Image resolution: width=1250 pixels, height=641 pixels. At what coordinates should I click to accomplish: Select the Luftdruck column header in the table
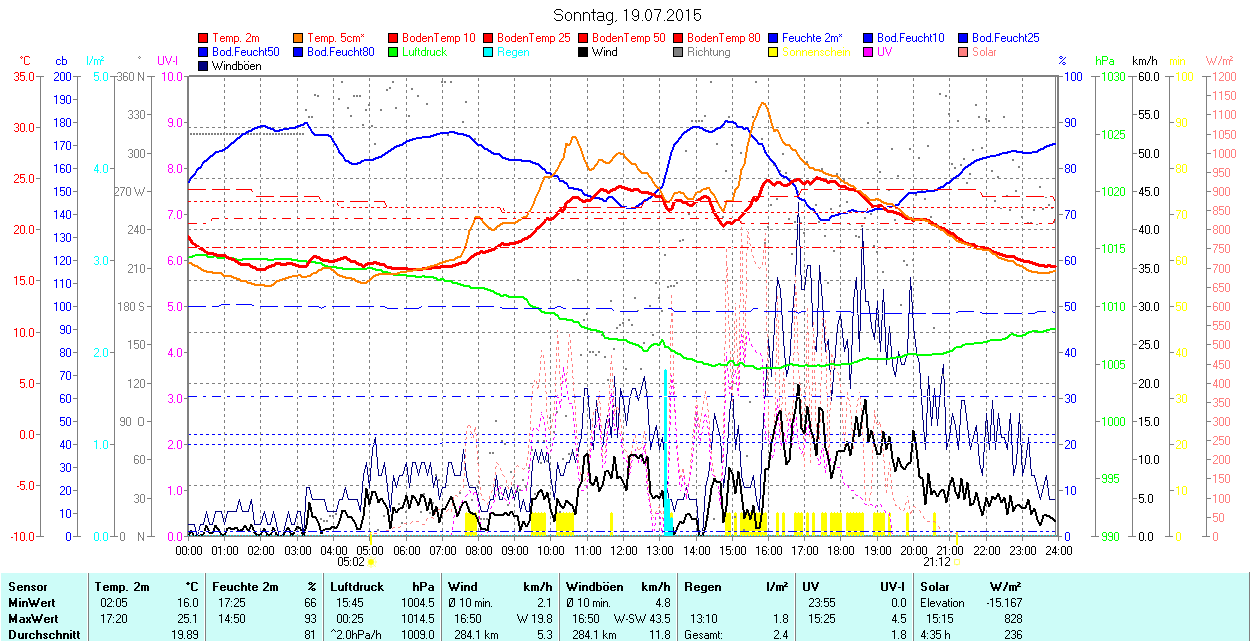(358, 587)
